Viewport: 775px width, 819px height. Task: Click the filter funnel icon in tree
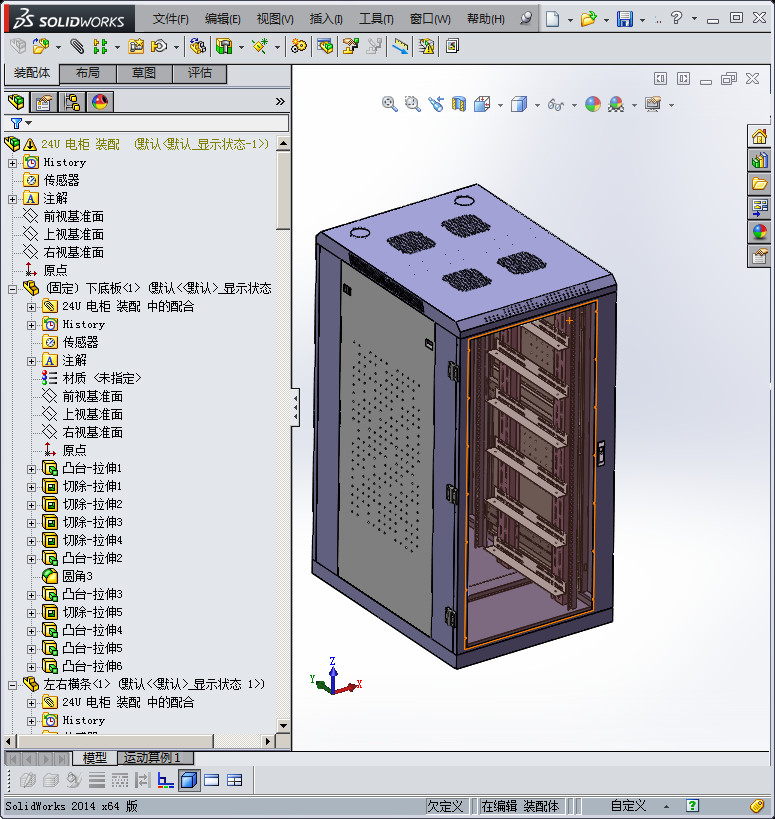(x=16, y=123)
